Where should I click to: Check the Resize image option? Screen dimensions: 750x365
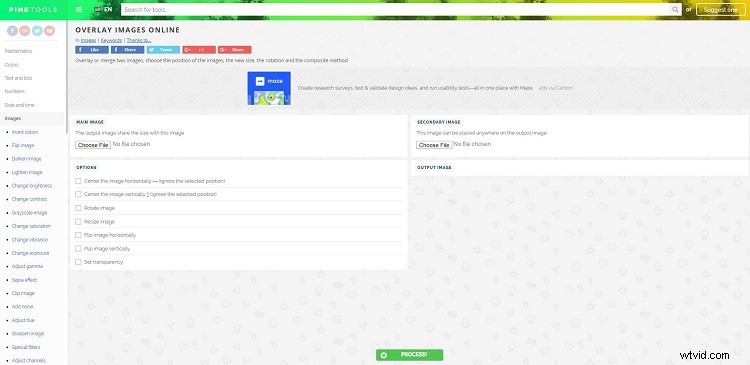78,221
